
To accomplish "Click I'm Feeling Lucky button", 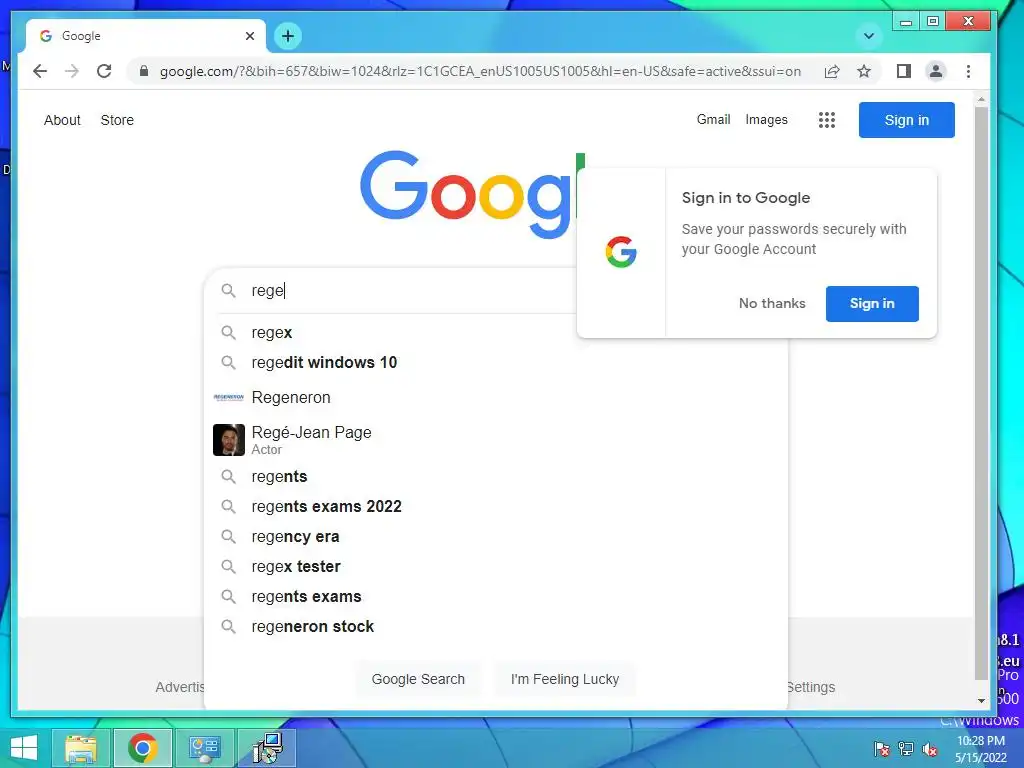I will pyautogui.click(x=565, y=679).
